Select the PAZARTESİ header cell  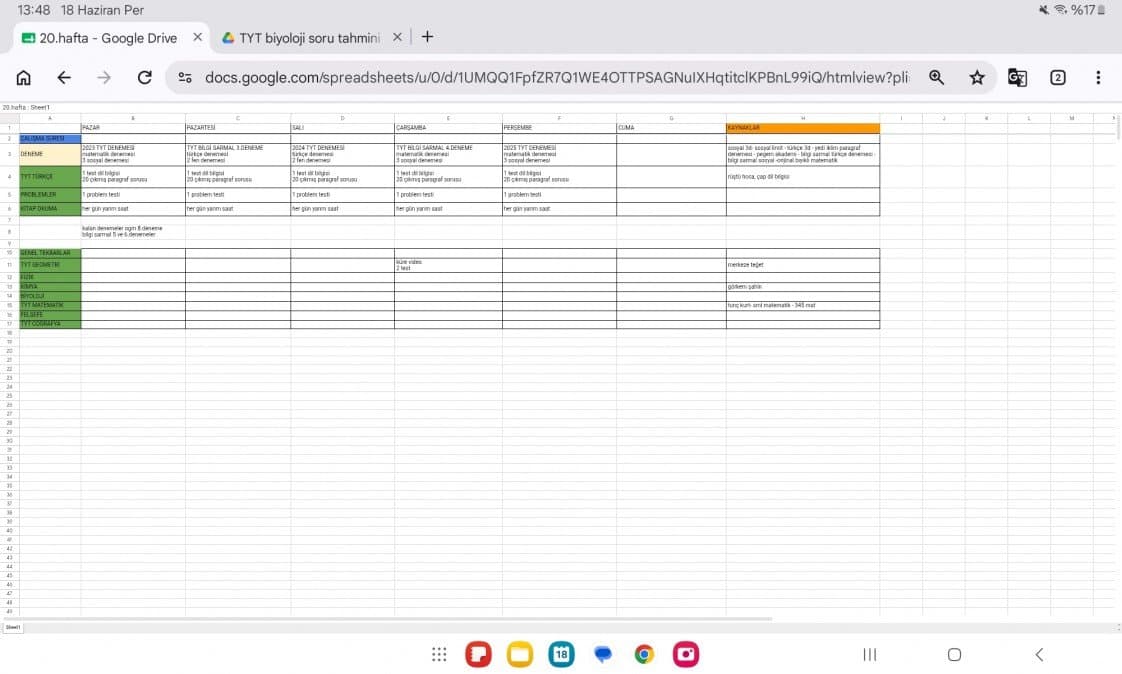coord(238,128)
